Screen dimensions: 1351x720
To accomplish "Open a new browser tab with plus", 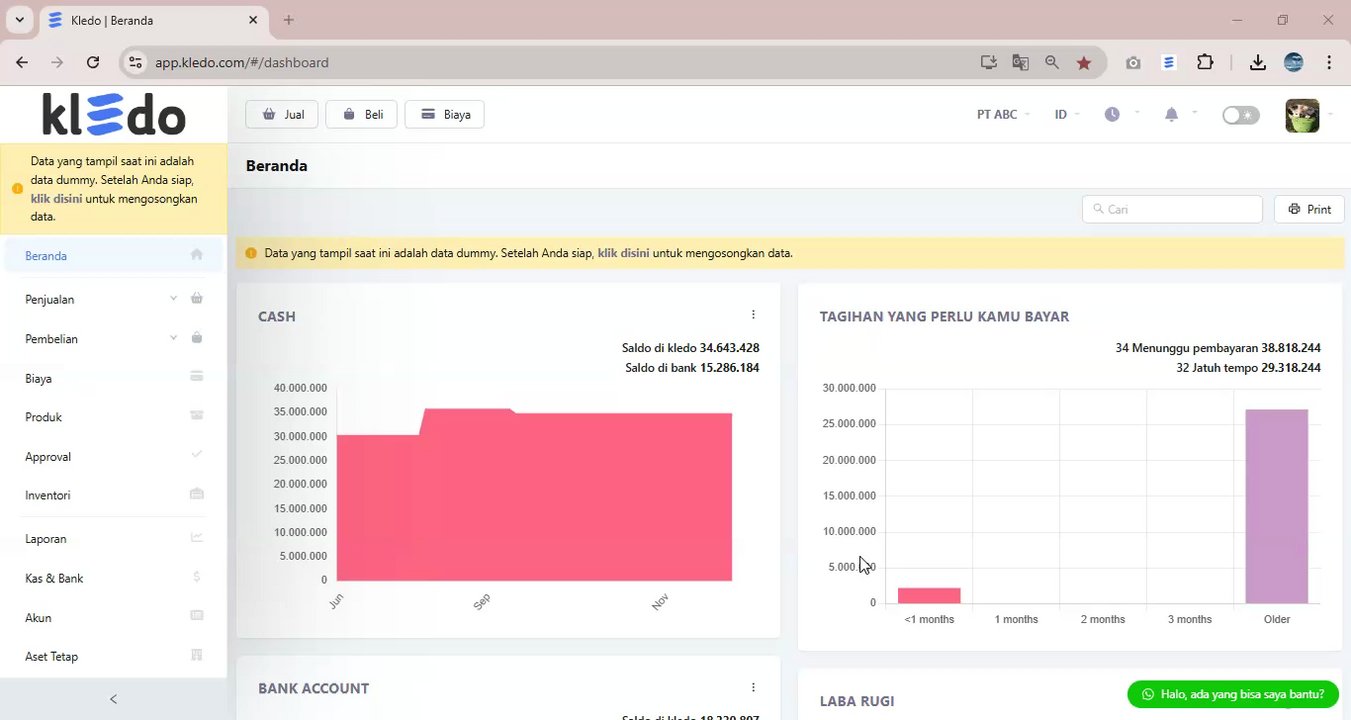I will point(289,20).
